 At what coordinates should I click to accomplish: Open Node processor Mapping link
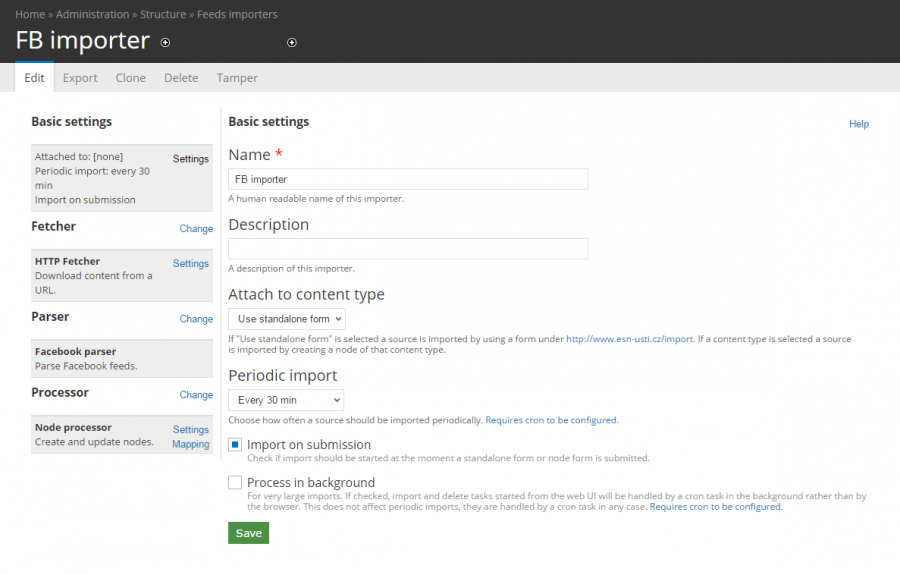[191, 444]
